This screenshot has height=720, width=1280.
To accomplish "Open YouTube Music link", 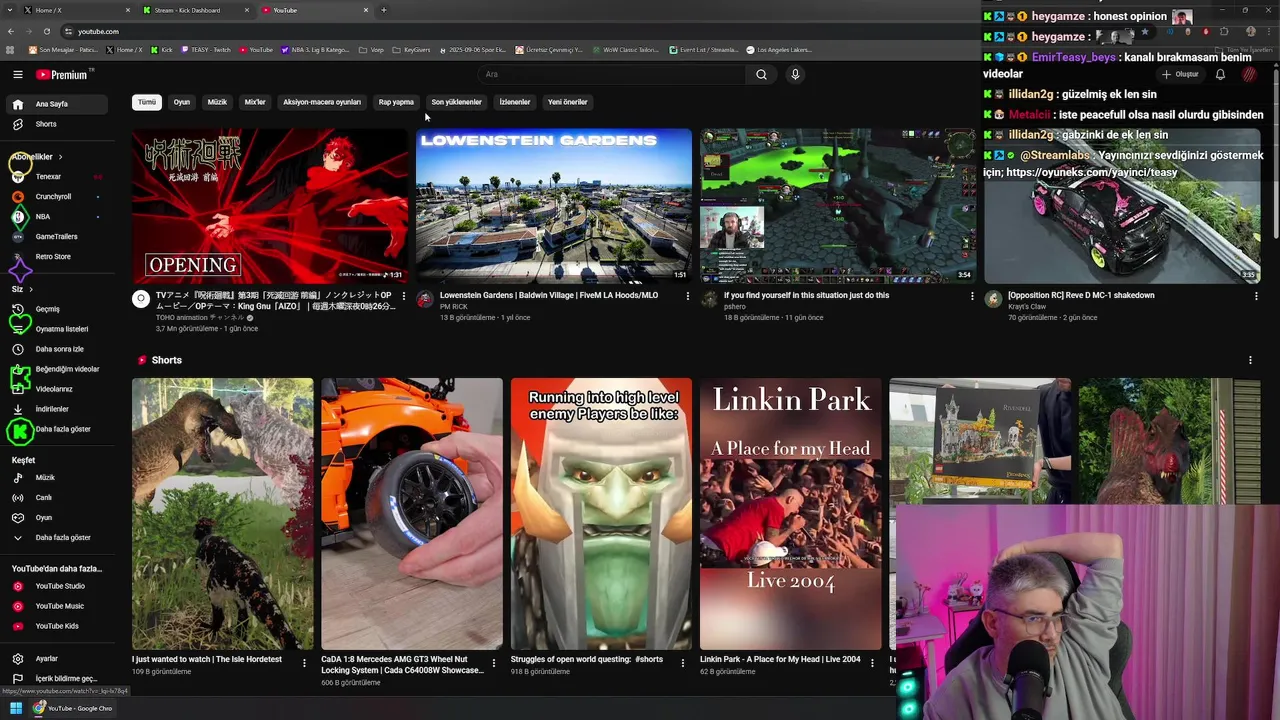I will click(58, 606).
